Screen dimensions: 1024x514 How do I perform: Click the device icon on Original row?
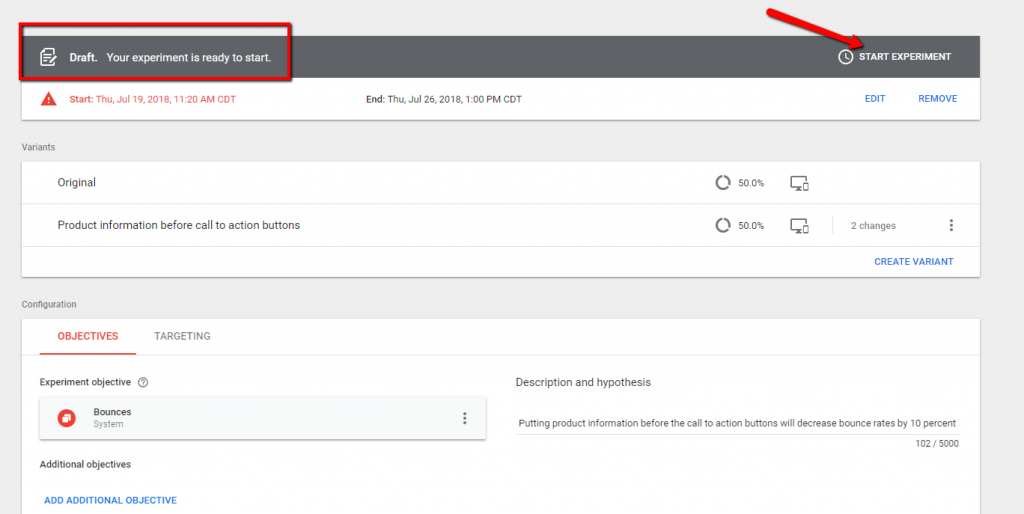799,183
